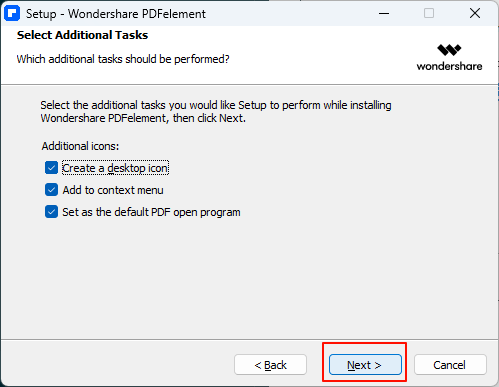Disable Set as the default PDF program checkbox
This screenshot has height=387, width=499.
[x=51, y=212]
